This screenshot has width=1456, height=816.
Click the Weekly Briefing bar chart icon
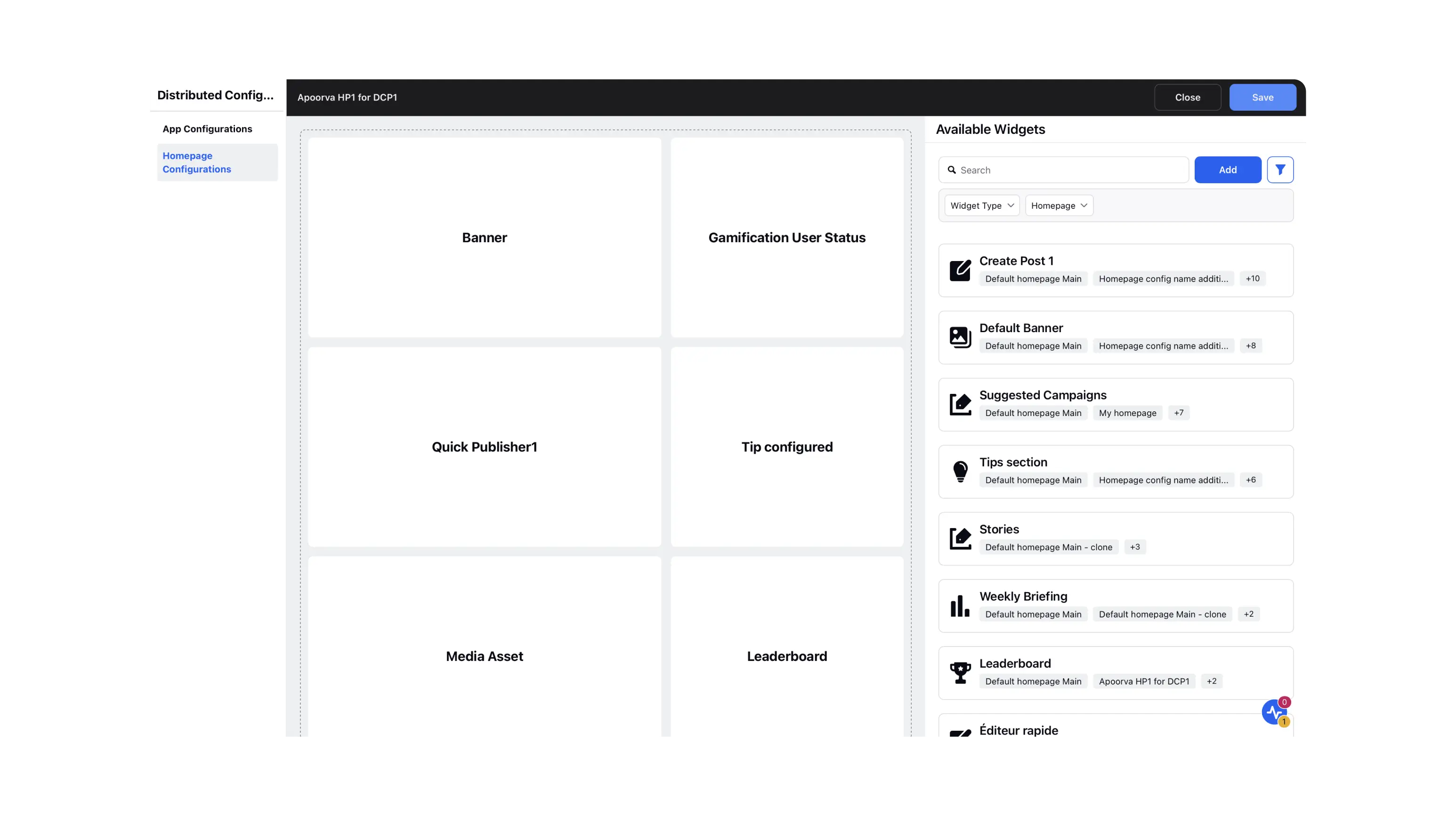960,605
